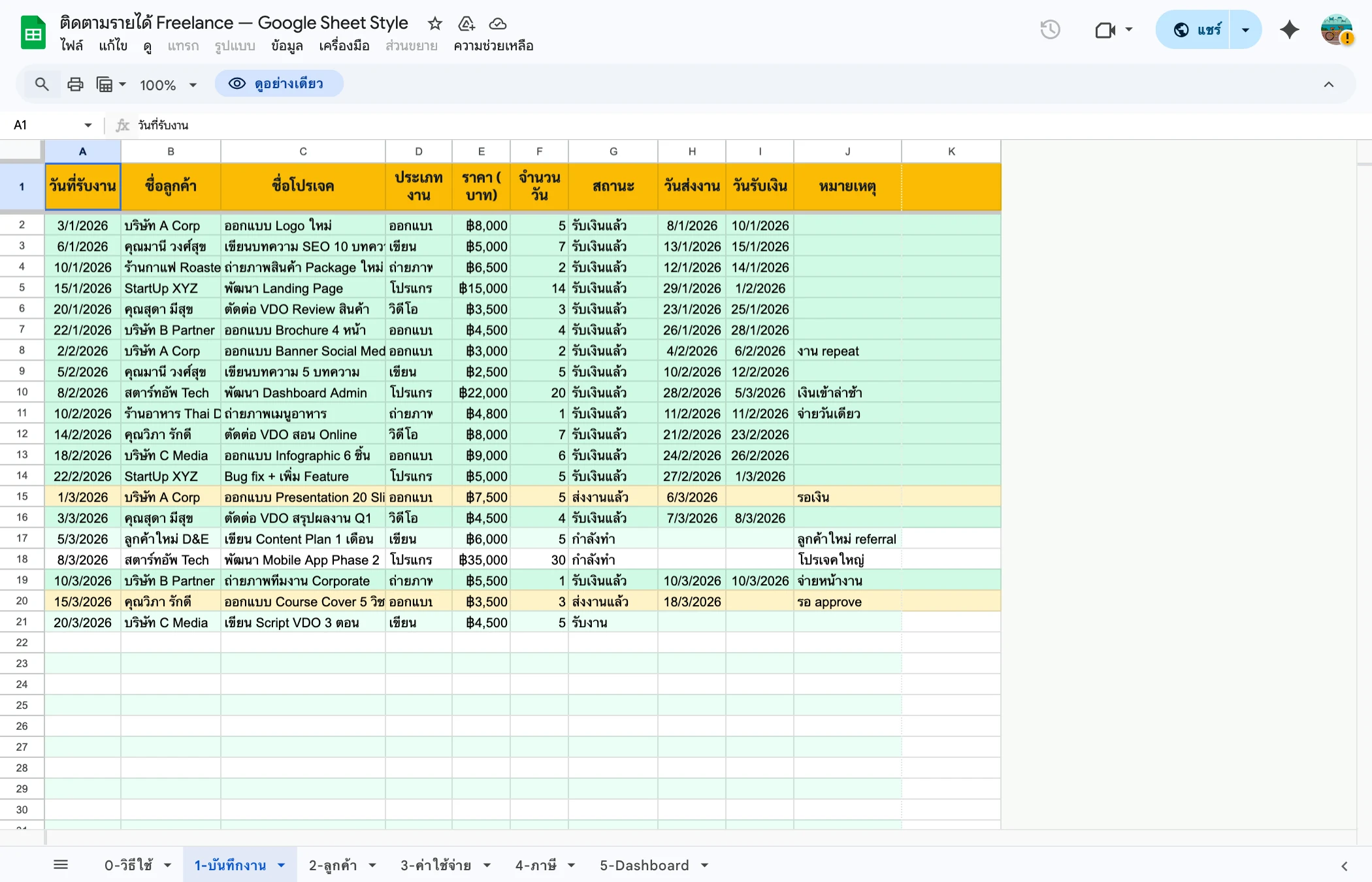1372x882 pixels.
Task: Insert a function with the fx icon
Action: pos(122,125)
